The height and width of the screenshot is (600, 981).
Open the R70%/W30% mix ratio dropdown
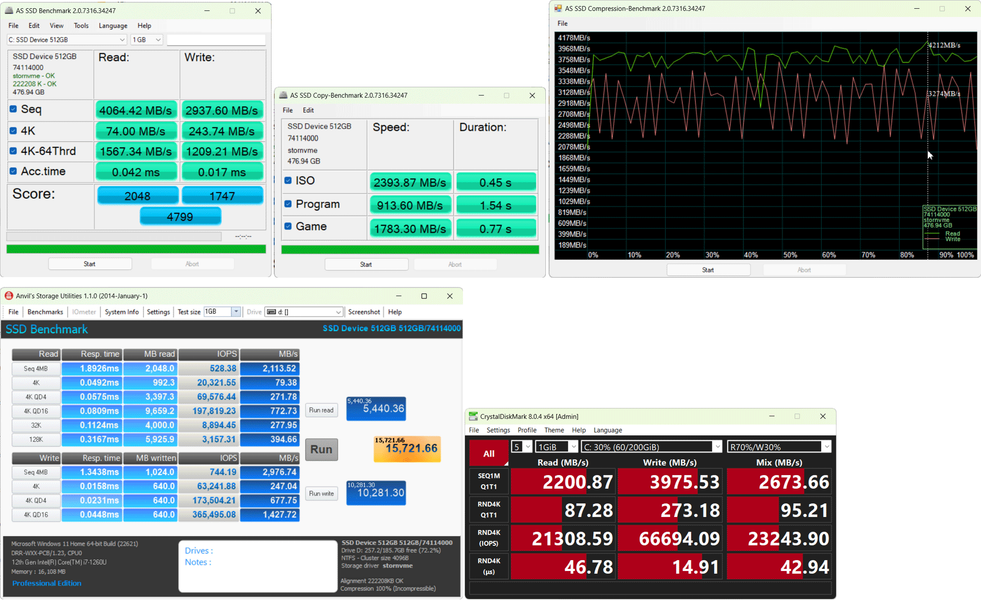pos(779,447)
